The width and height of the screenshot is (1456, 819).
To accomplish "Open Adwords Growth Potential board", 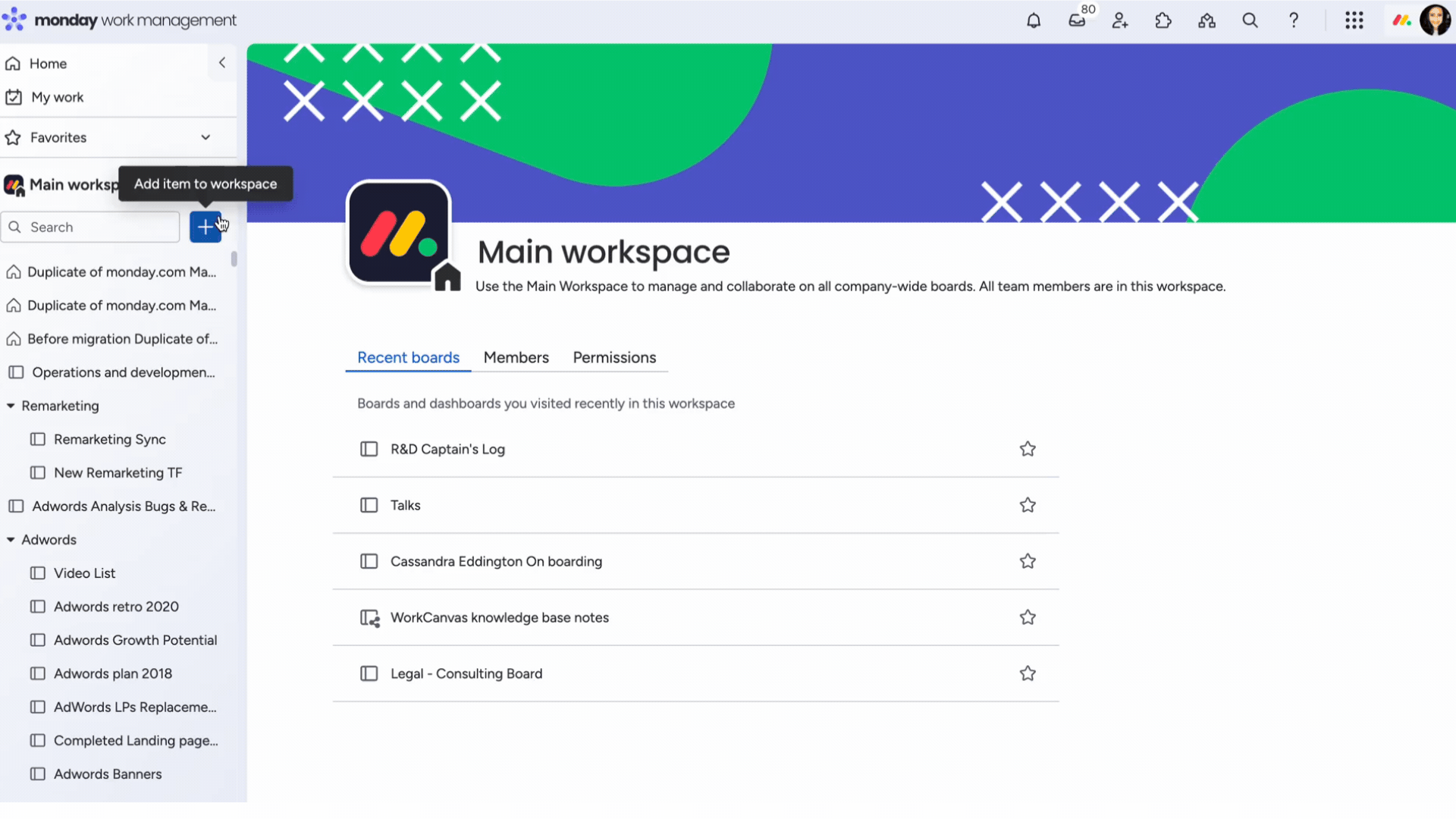I will pos(124,640).
